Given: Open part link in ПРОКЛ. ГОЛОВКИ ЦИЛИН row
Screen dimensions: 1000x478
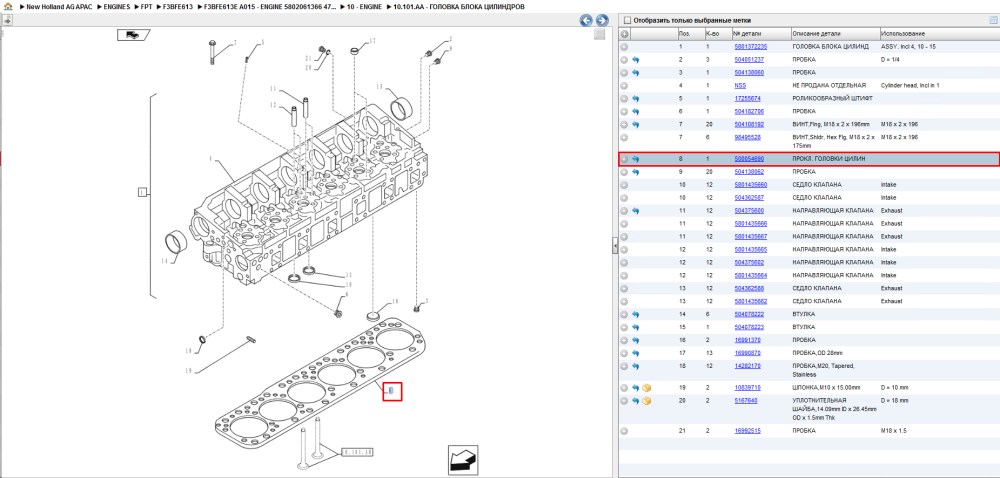Looking at the screenshot, I should [749, 159].
